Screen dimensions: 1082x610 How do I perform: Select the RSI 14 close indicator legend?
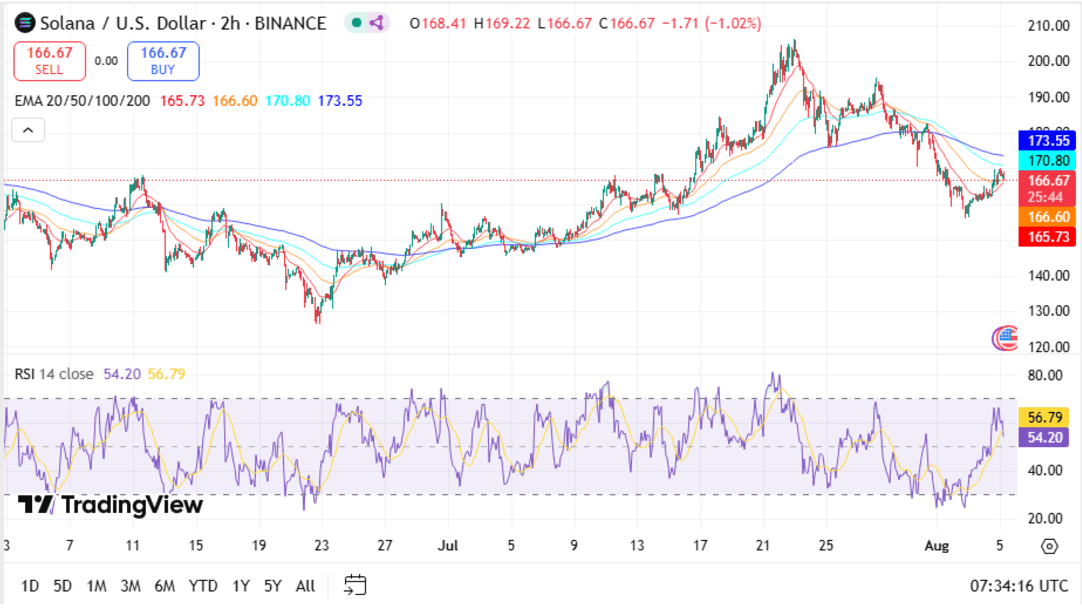tap(54, 374)
